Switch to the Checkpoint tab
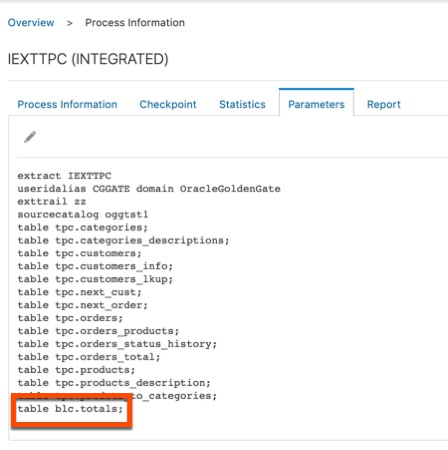 (x=168, y=104)
